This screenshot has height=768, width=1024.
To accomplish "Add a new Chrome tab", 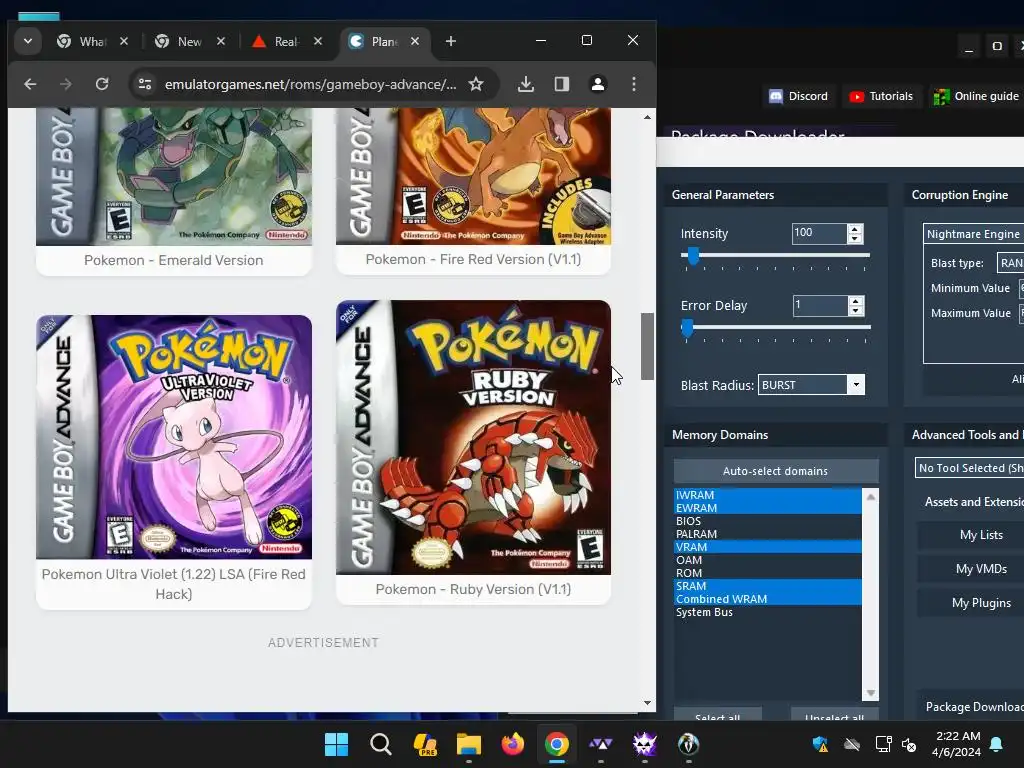I will pyautogui.click(x=451, y=41).
